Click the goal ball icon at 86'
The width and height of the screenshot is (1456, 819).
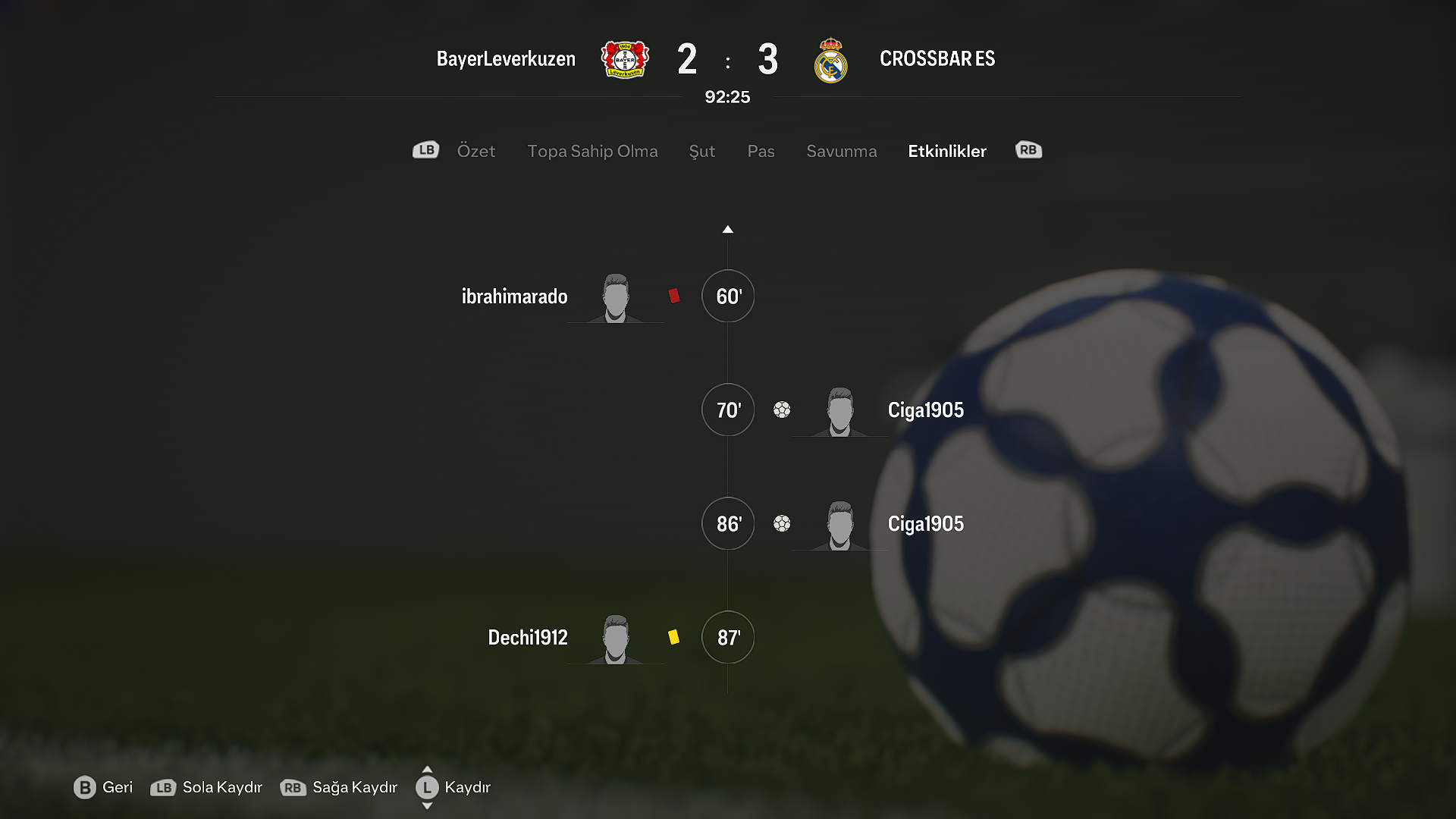pyautogui.click(x=782, y=523)
